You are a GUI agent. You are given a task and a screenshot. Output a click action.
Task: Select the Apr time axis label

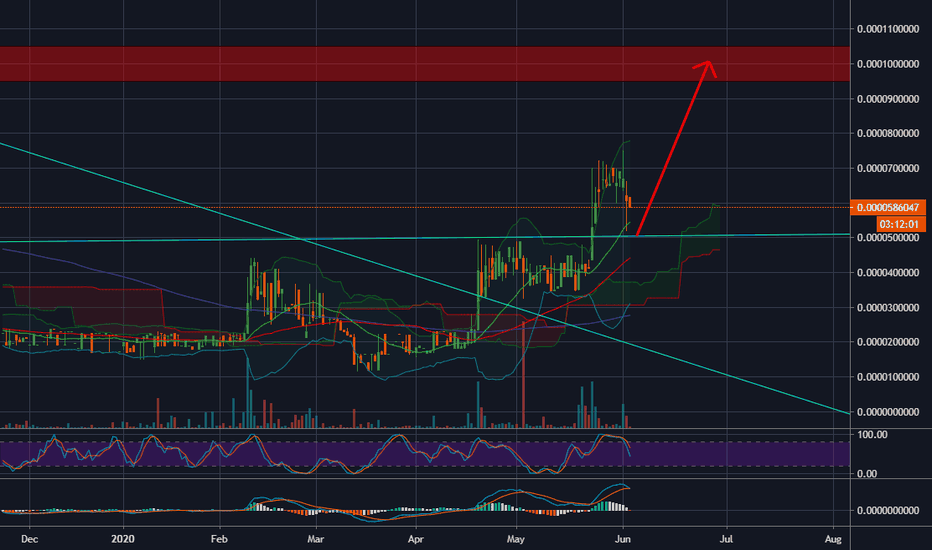click(x=415, y=539)
